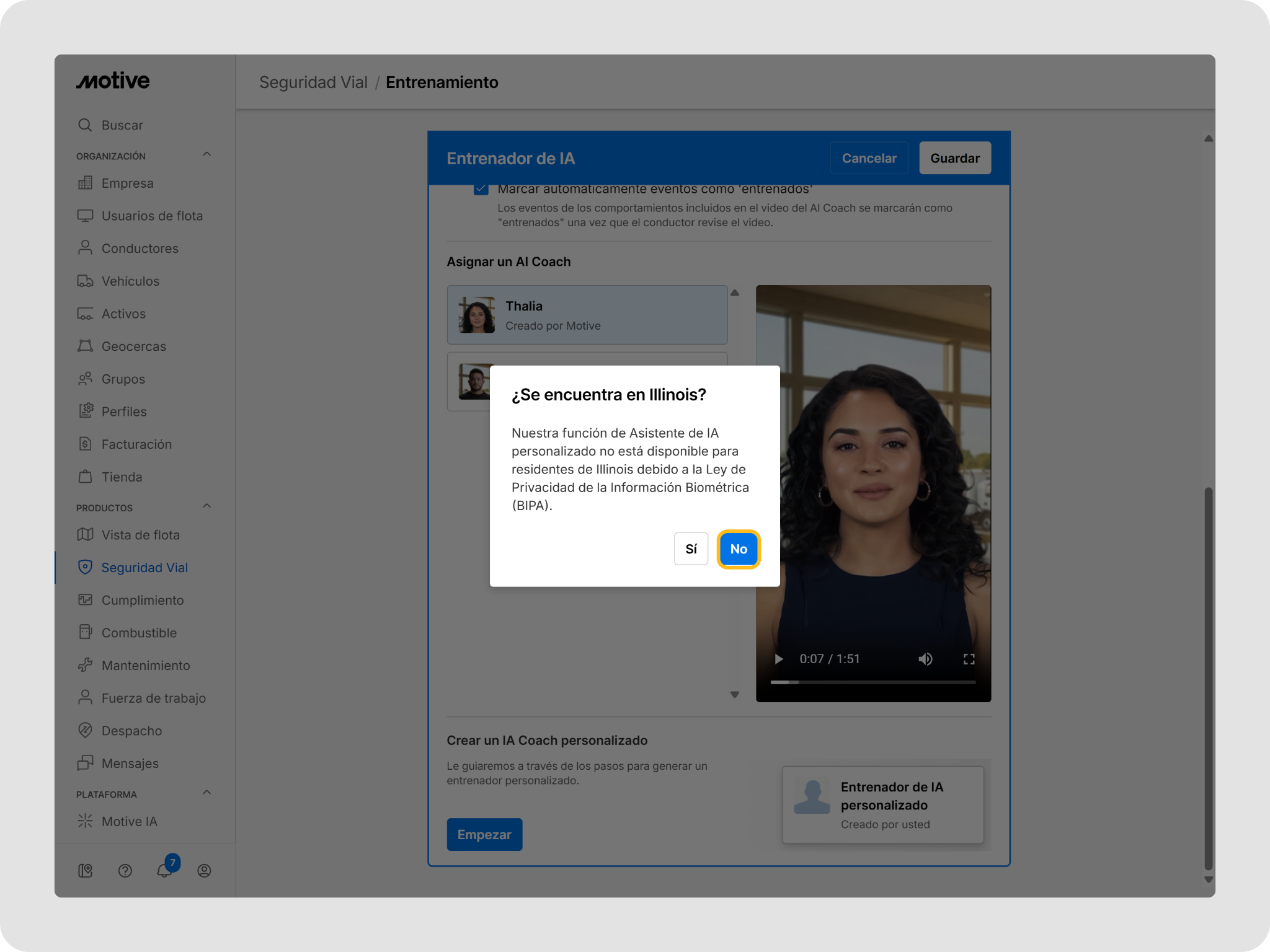Open the help question mark icon
The height and width of the screenshot is (952, 1270).
[x=125, y=871]
